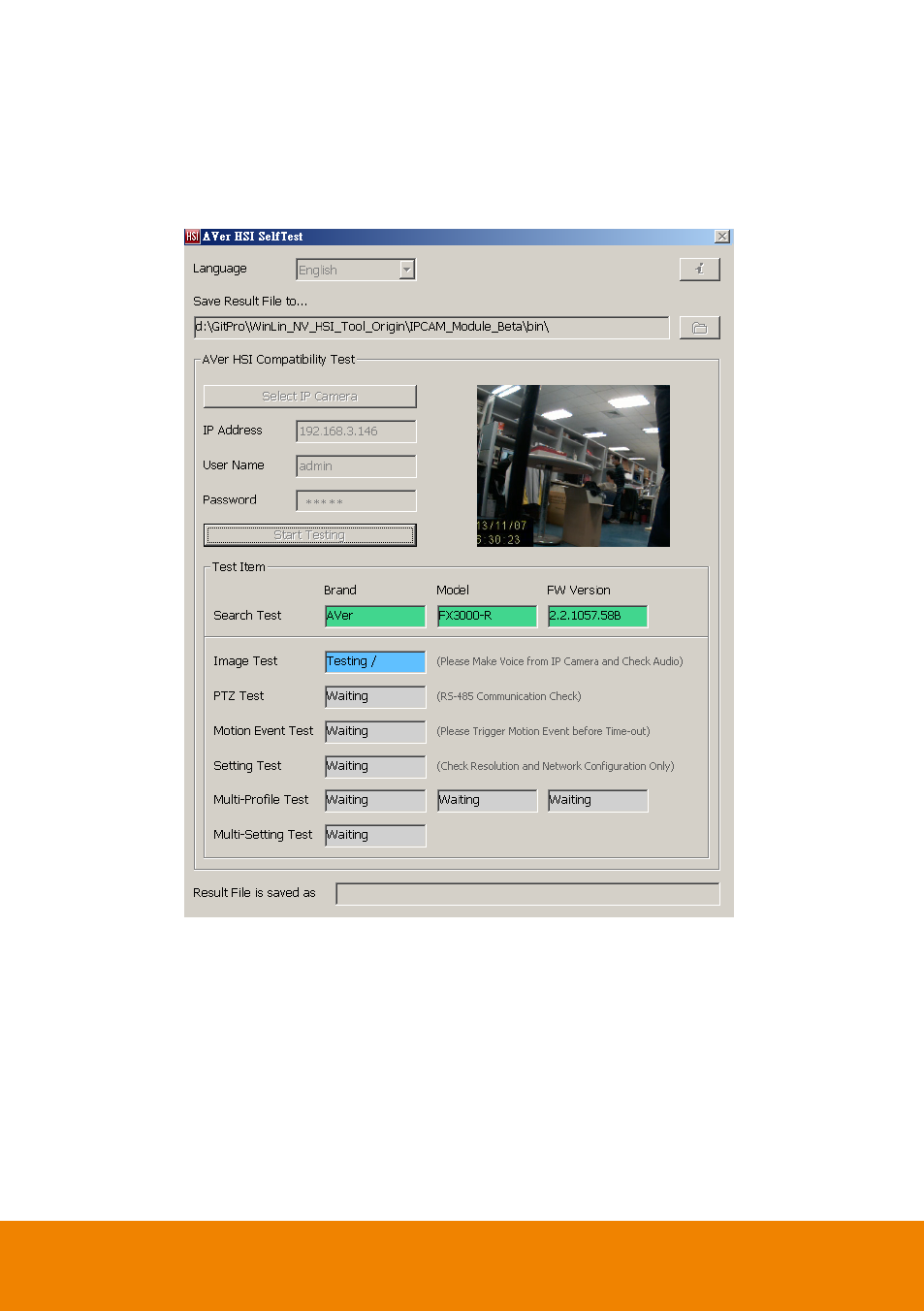Image resolution: width=924 pixels, height=1311 pixels.
Task: Click the Result File is saved as field
Action: (527, 894)
